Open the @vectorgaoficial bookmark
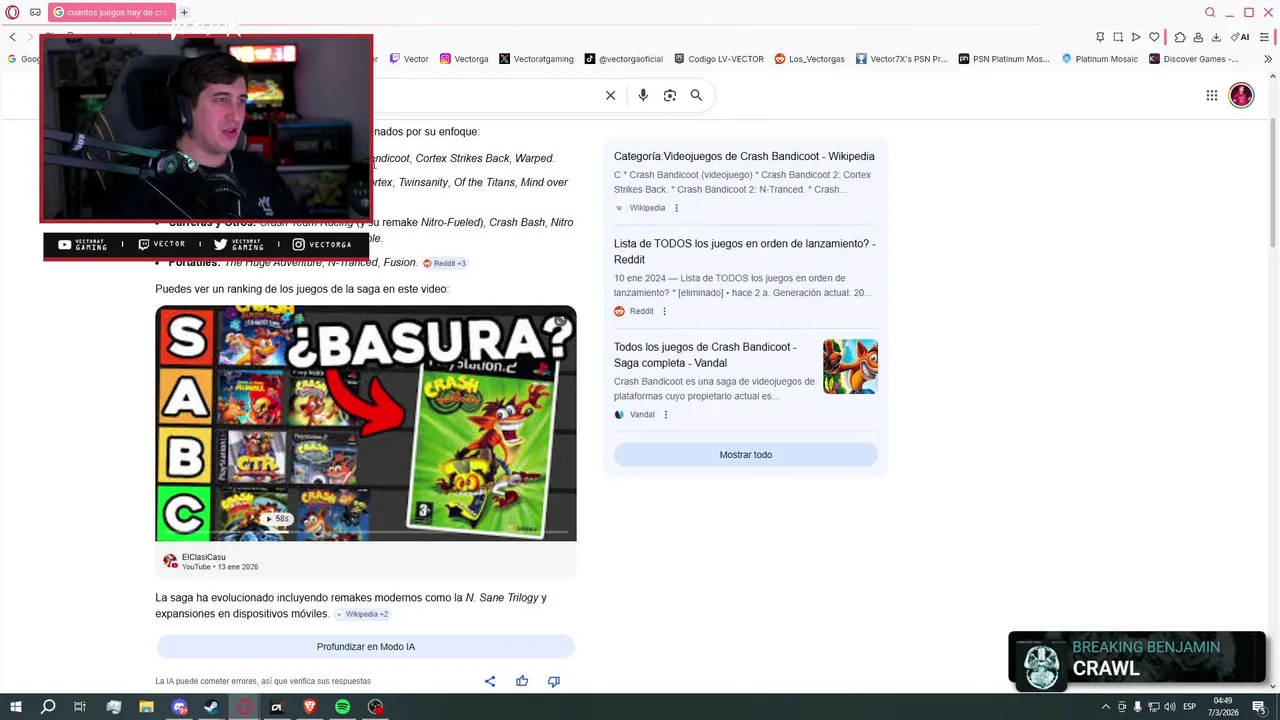 coord(624,59)
